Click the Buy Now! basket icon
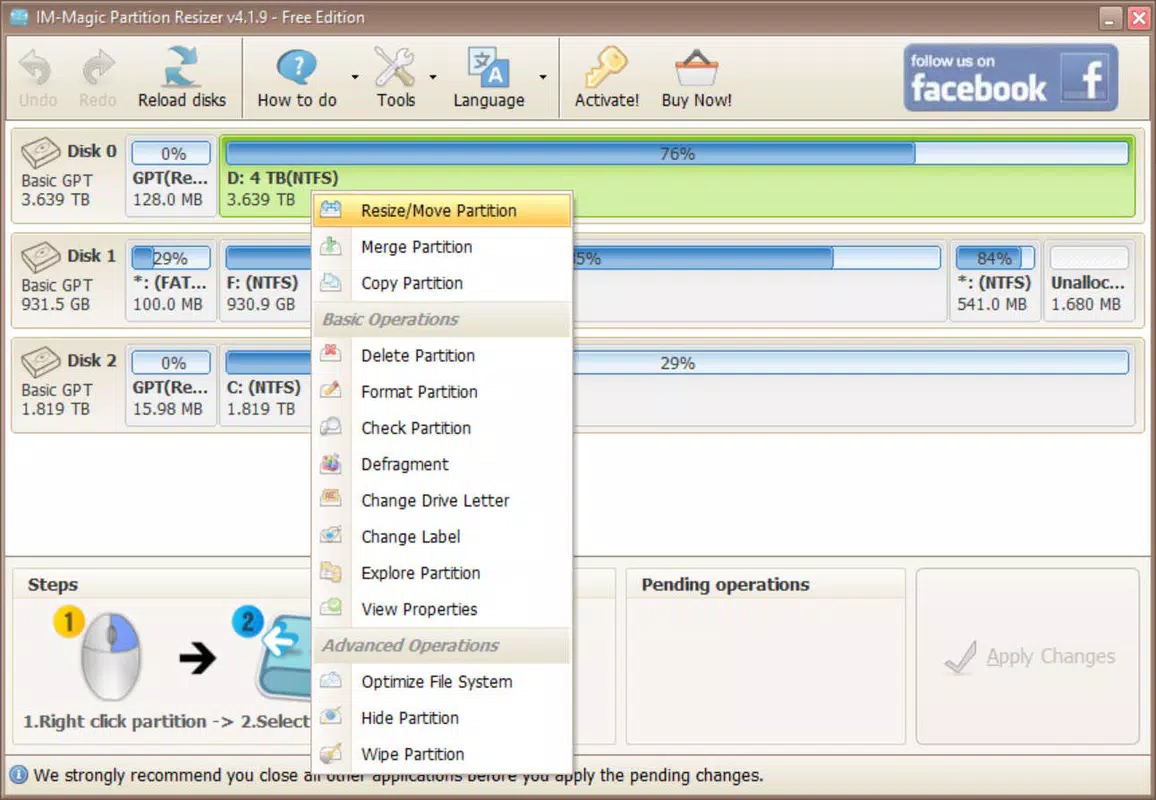The image size is (1156, 800). [x=696, y=69]
